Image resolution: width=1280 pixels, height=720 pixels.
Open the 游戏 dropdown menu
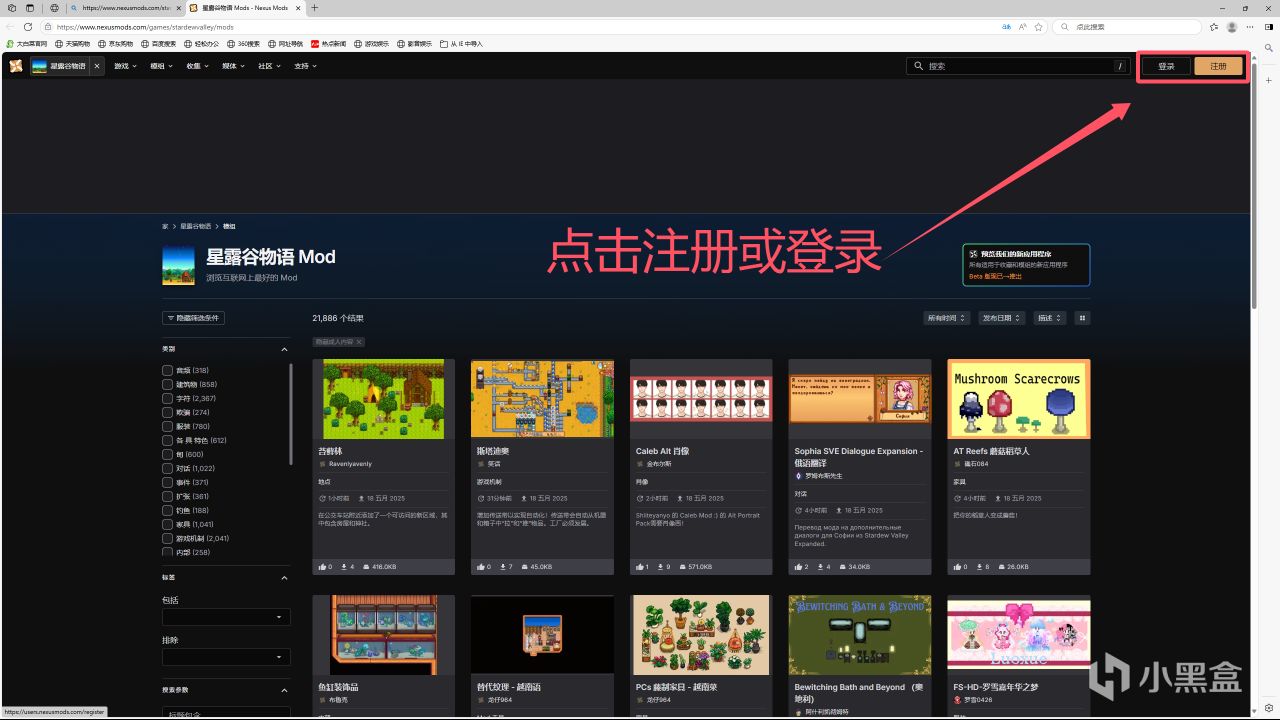coord(125,66)
